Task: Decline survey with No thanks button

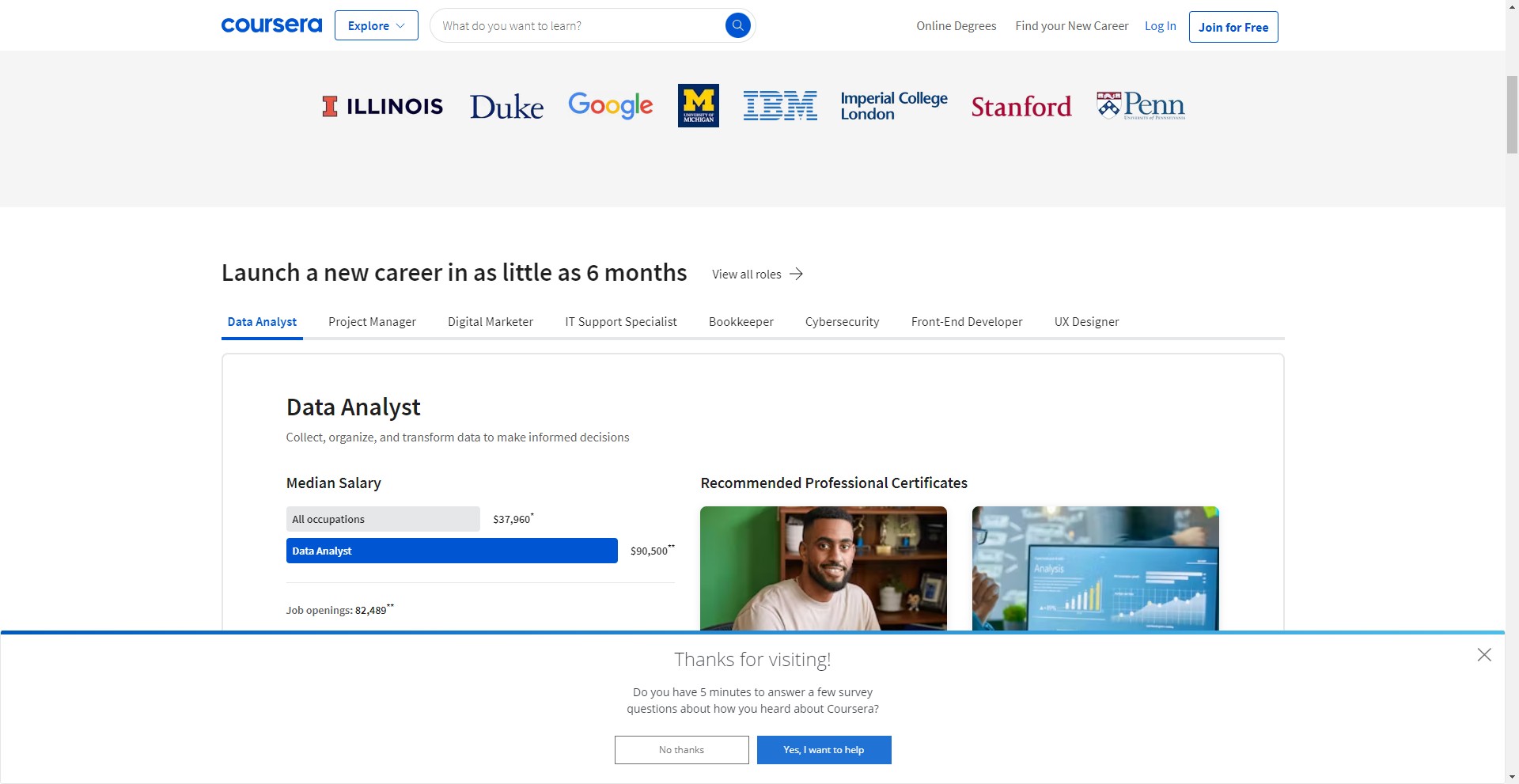Action: tap(681, 750)
